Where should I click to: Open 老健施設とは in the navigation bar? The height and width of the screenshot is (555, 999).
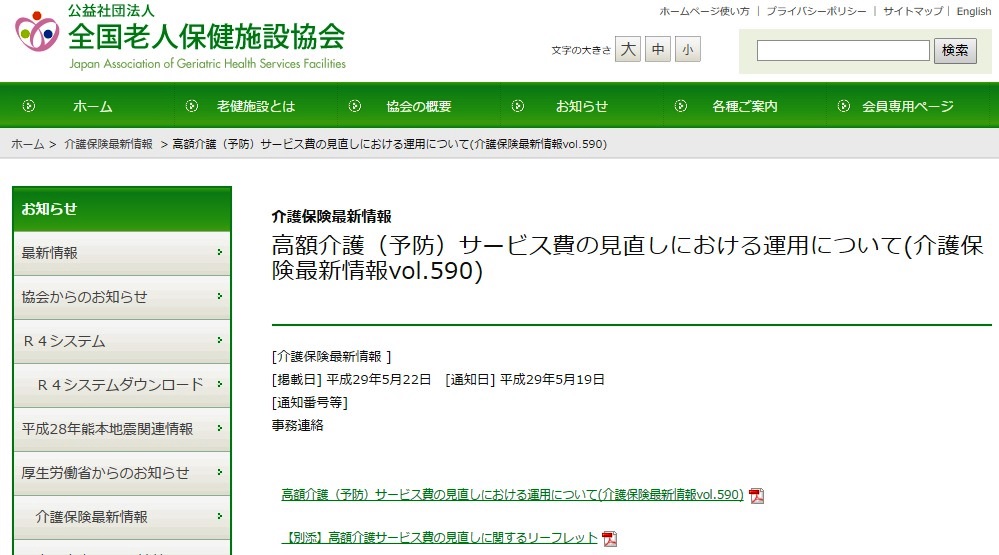tap(256, 106)
